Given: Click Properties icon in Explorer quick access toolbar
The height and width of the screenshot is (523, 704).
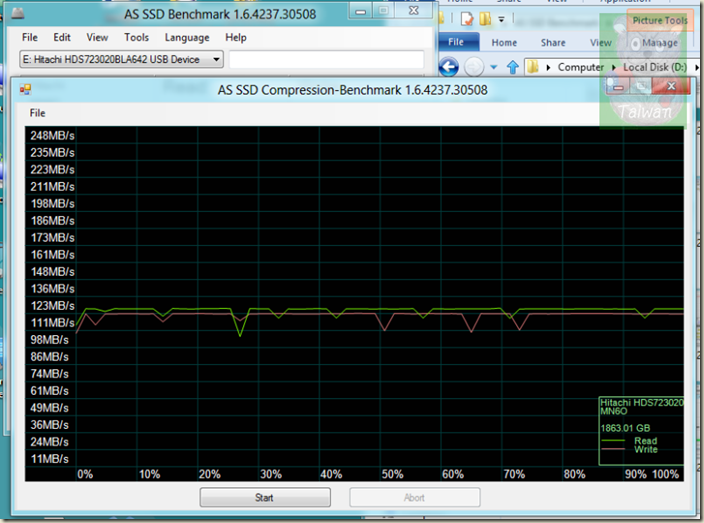Looking at the screenshot, I should click(x=467, y=18).
